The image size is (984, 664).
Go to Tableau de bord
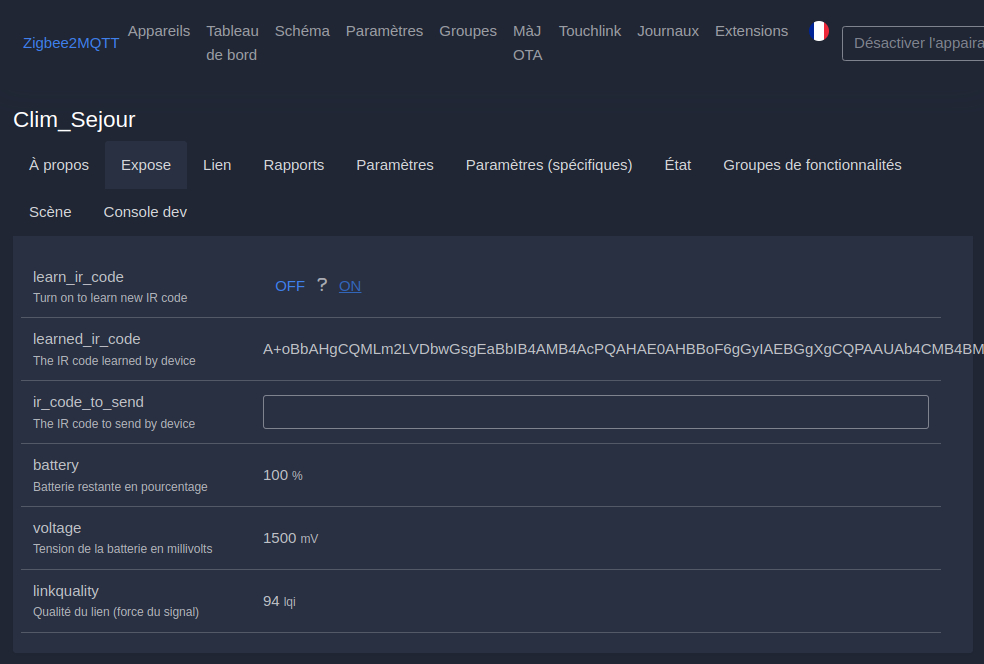click(x=232, y=43)
